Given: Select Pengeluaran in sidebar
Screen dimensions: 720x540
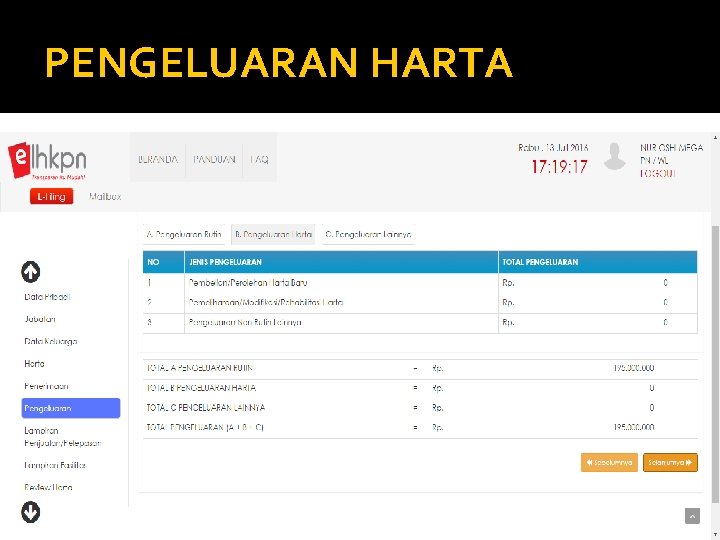Looking at the screenshot, I should tap(71, 408).
